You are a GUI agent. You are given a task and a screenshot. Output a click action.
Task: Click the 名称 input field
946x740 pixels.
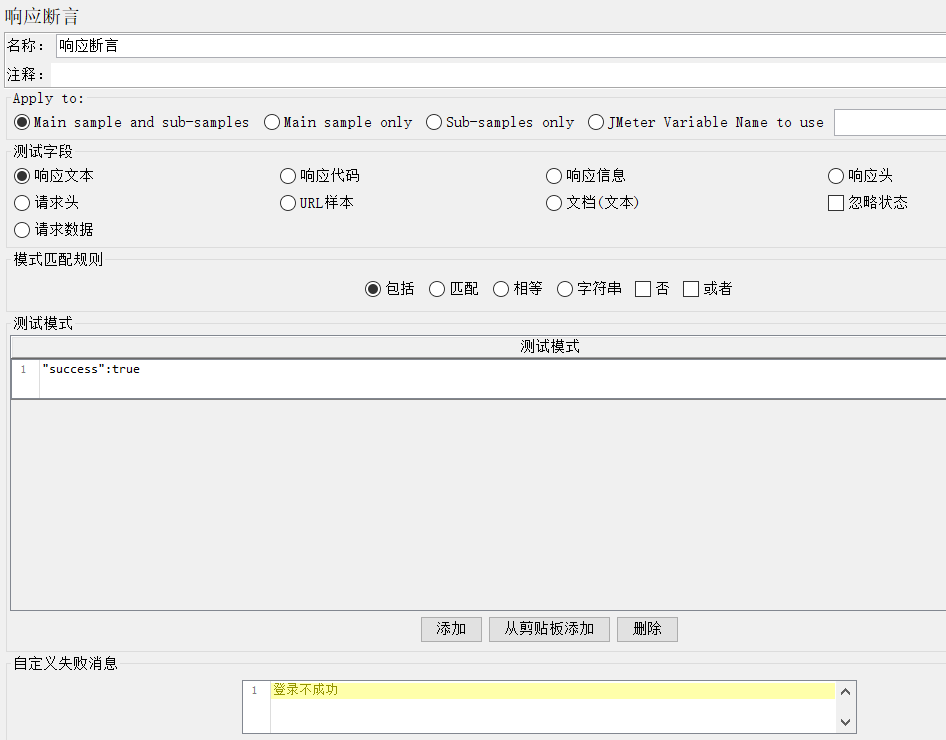tap(501, 46)
